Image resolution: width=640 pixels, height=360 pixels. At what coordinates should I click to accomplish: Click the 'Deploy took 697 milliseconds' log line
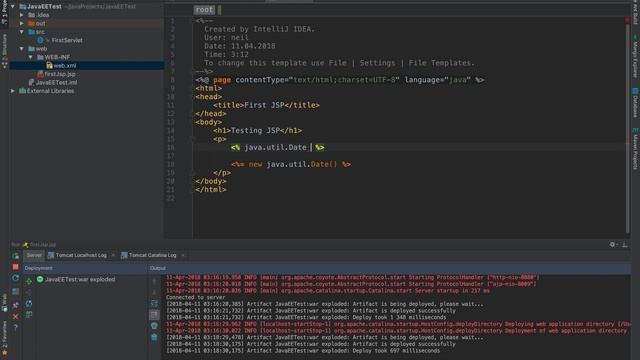[303, 351]
